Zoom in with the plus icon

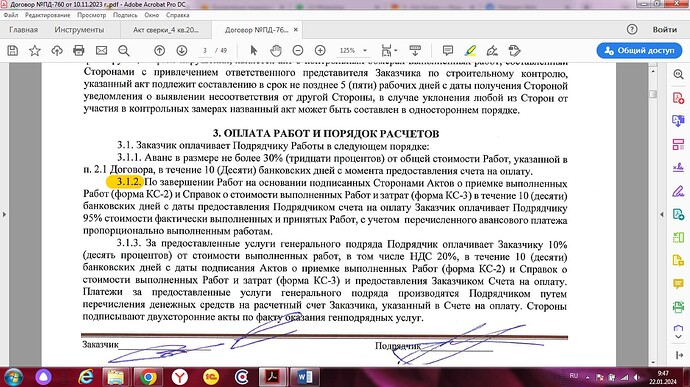320,51
